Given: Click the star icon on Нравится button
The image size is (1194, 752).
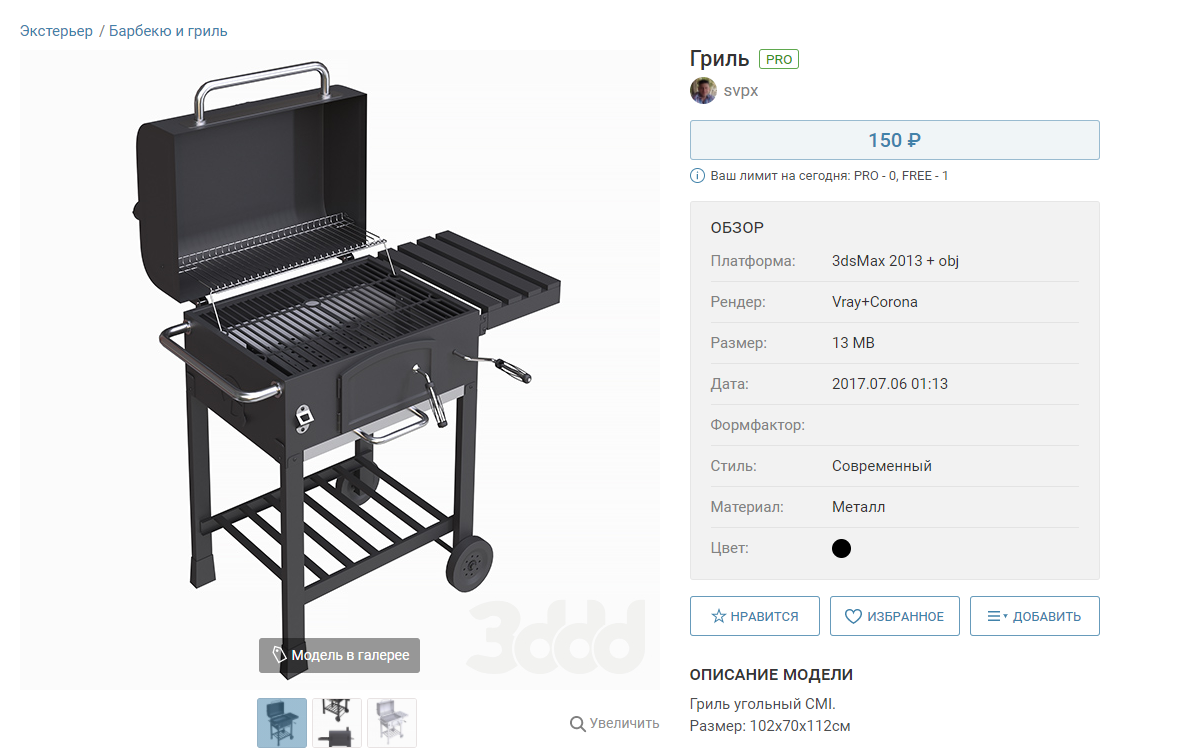Looking at the screenshot, I should click(718, 616).
